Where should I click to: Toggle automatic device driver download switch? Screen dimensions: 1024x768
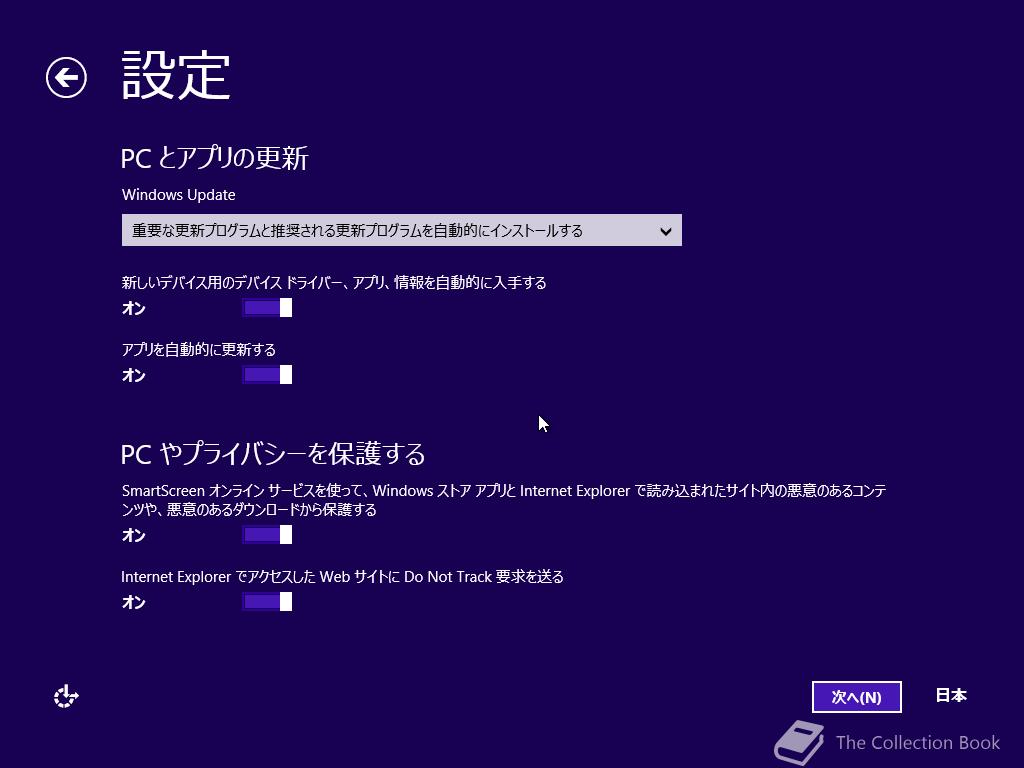coord(267,308)
